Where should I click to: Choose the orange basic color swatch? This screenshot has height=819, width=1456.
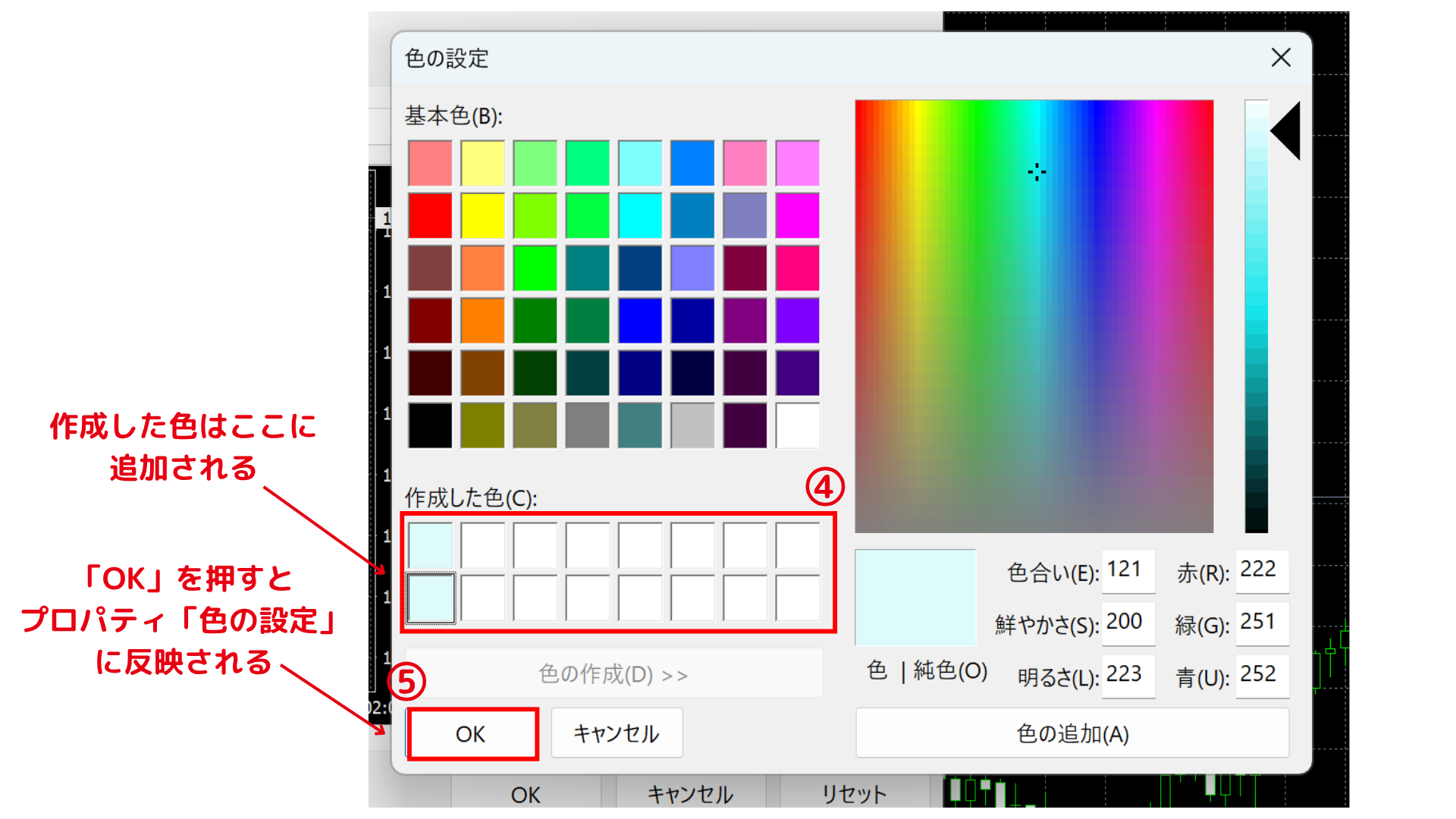[x=482, y=321]
